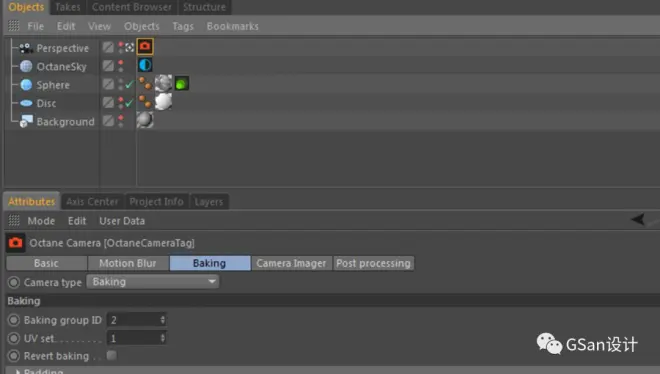This screenshot has height=374, width=660.
Task: Expand the Padding section
Action: (18, 371)
